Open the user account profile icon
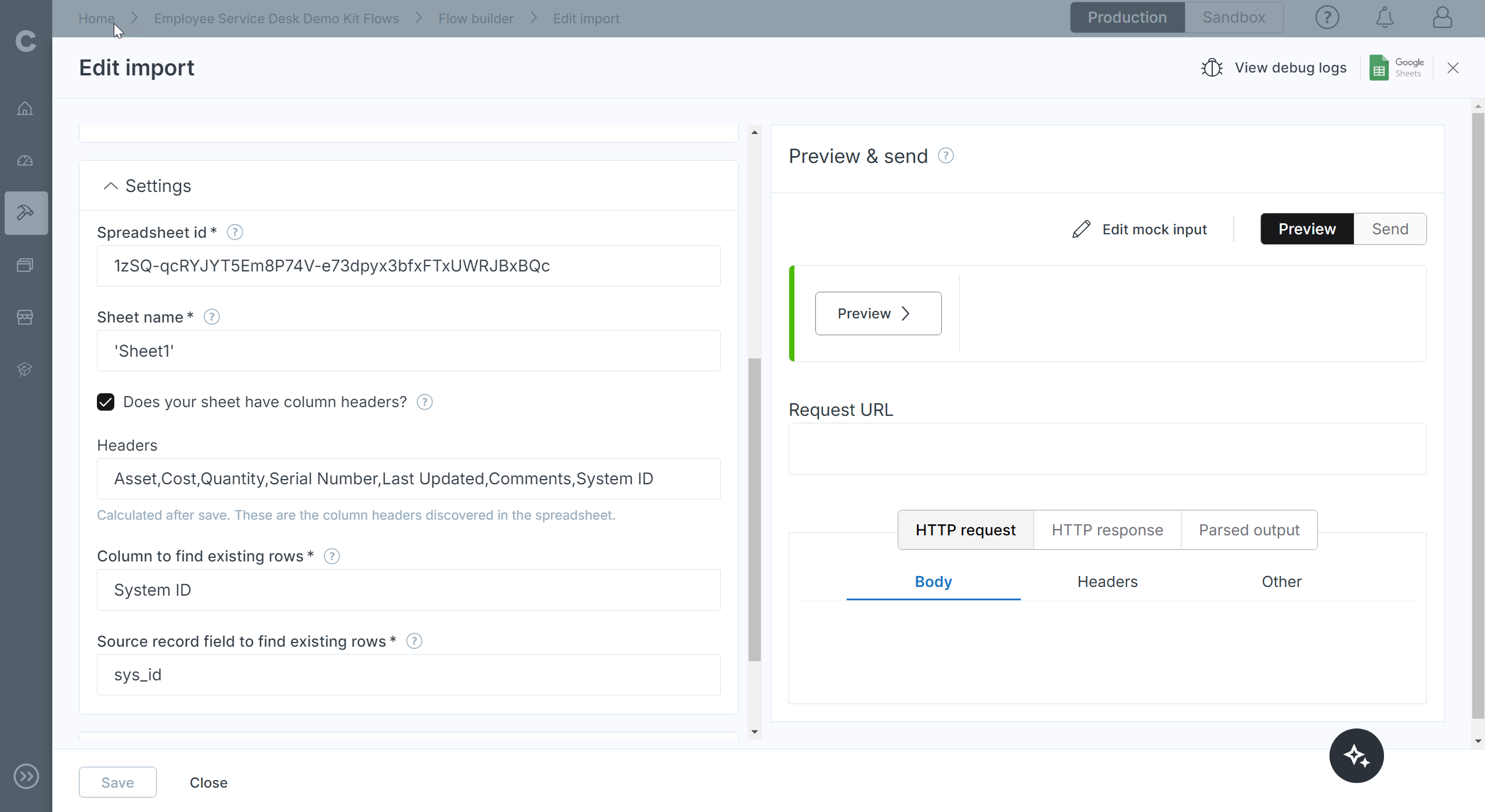Image resolution: width=1485 pixels, height=812 pixels. 1442,17
